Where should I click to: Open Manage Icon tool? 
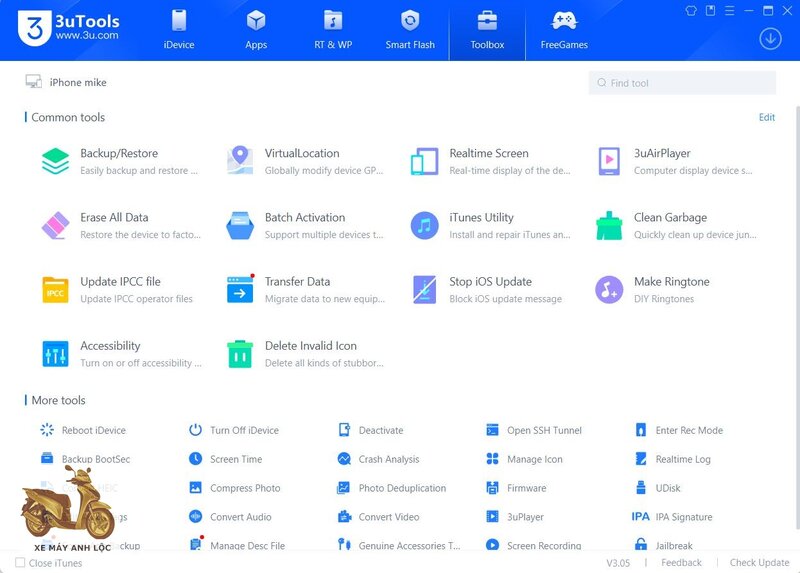(524, 459)
